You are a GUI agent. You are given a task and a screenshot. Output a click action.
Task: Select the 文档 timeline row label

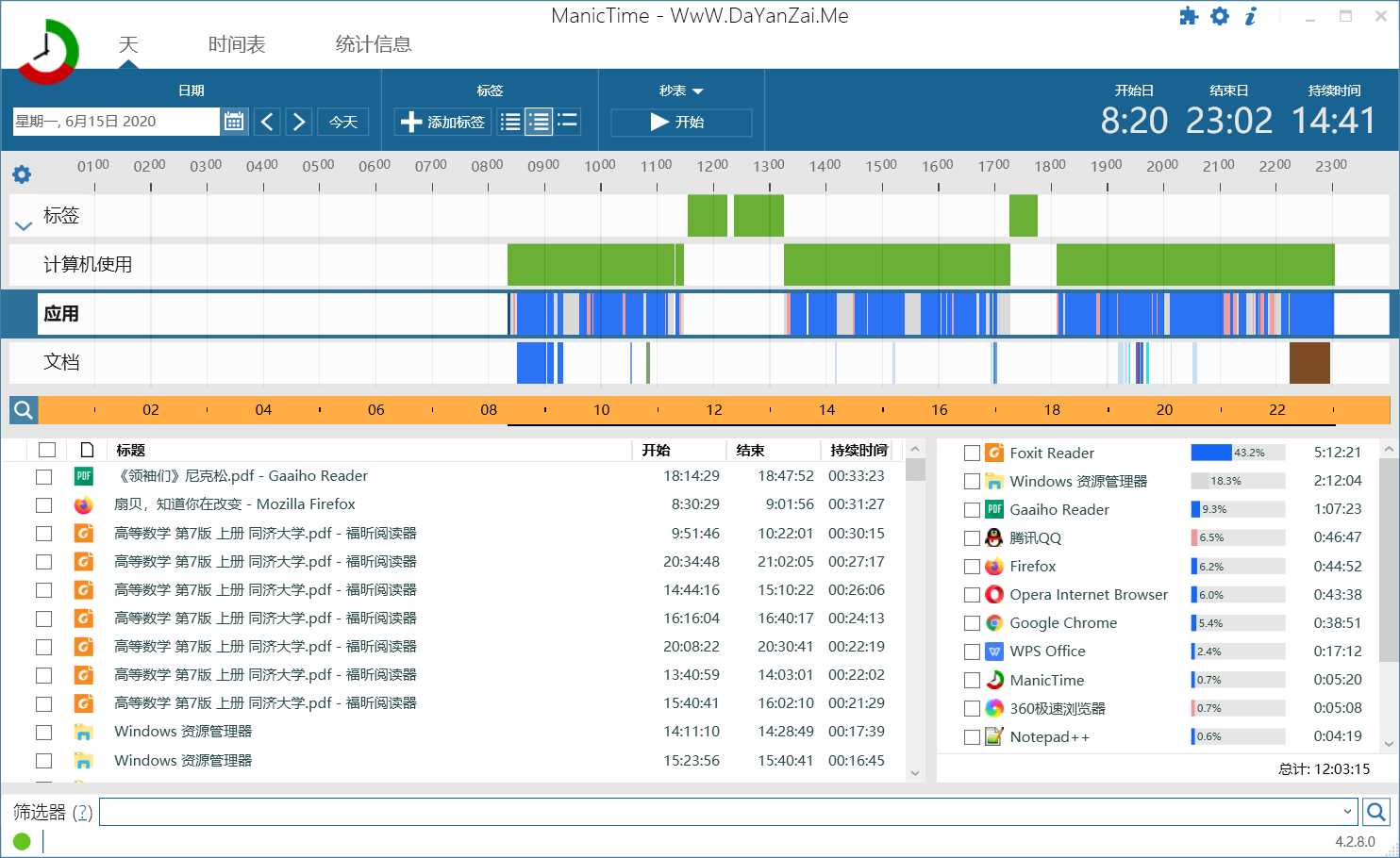point(61,362)
